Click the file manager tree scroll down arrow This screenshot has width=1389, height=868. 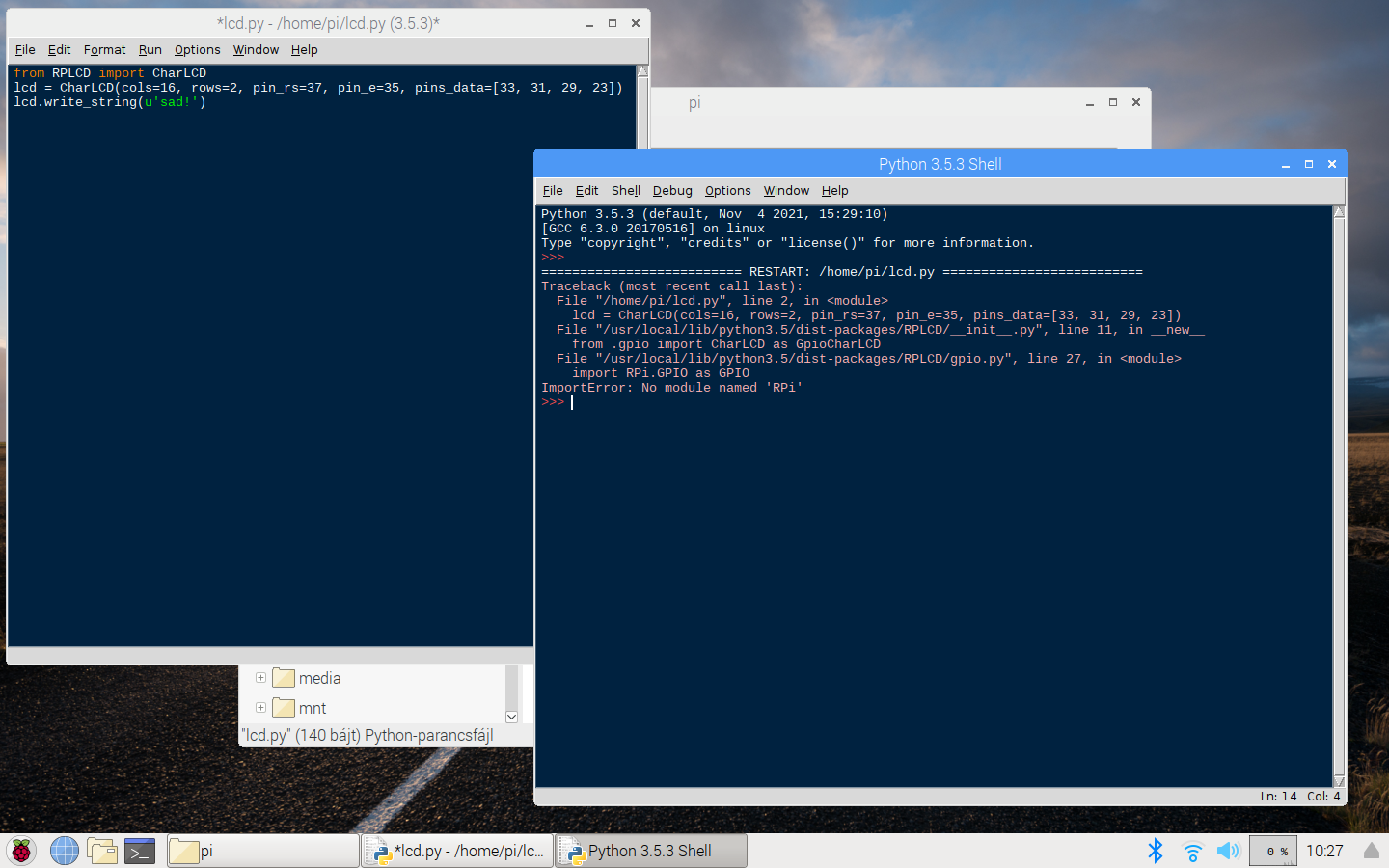point(512,717)
